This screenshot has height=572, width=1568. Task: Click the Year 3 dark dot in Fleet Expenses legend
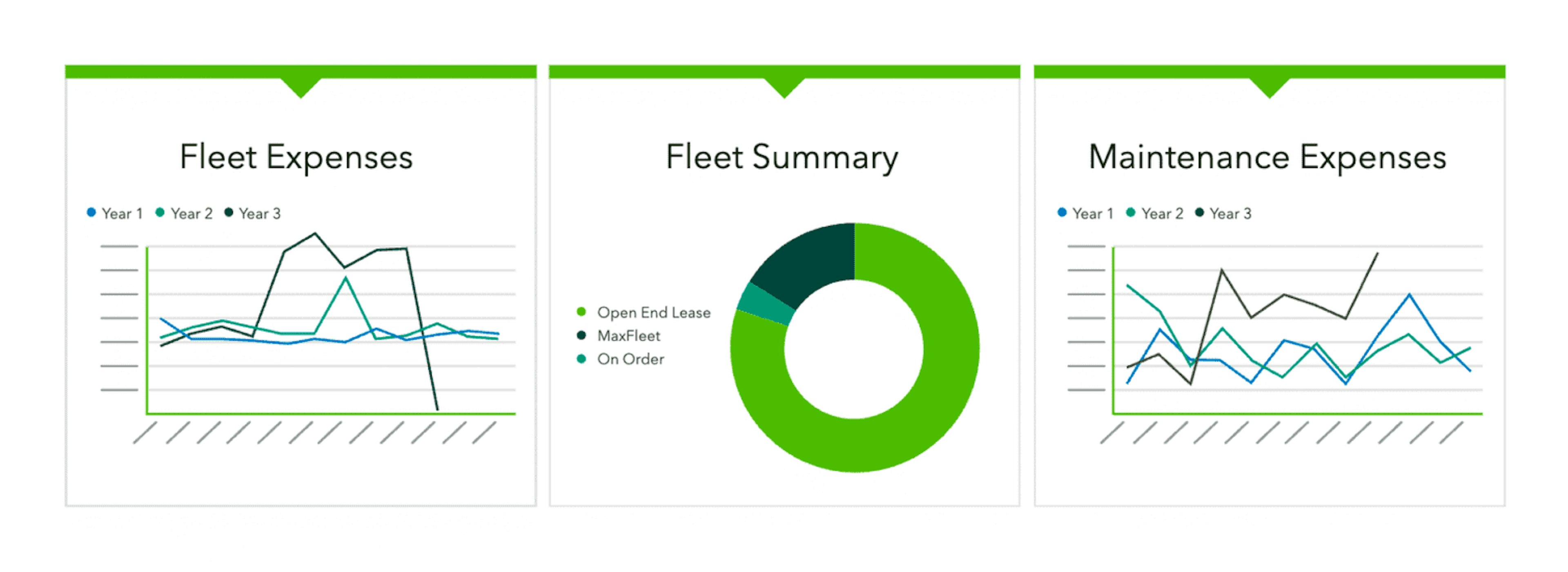[229, 213]
